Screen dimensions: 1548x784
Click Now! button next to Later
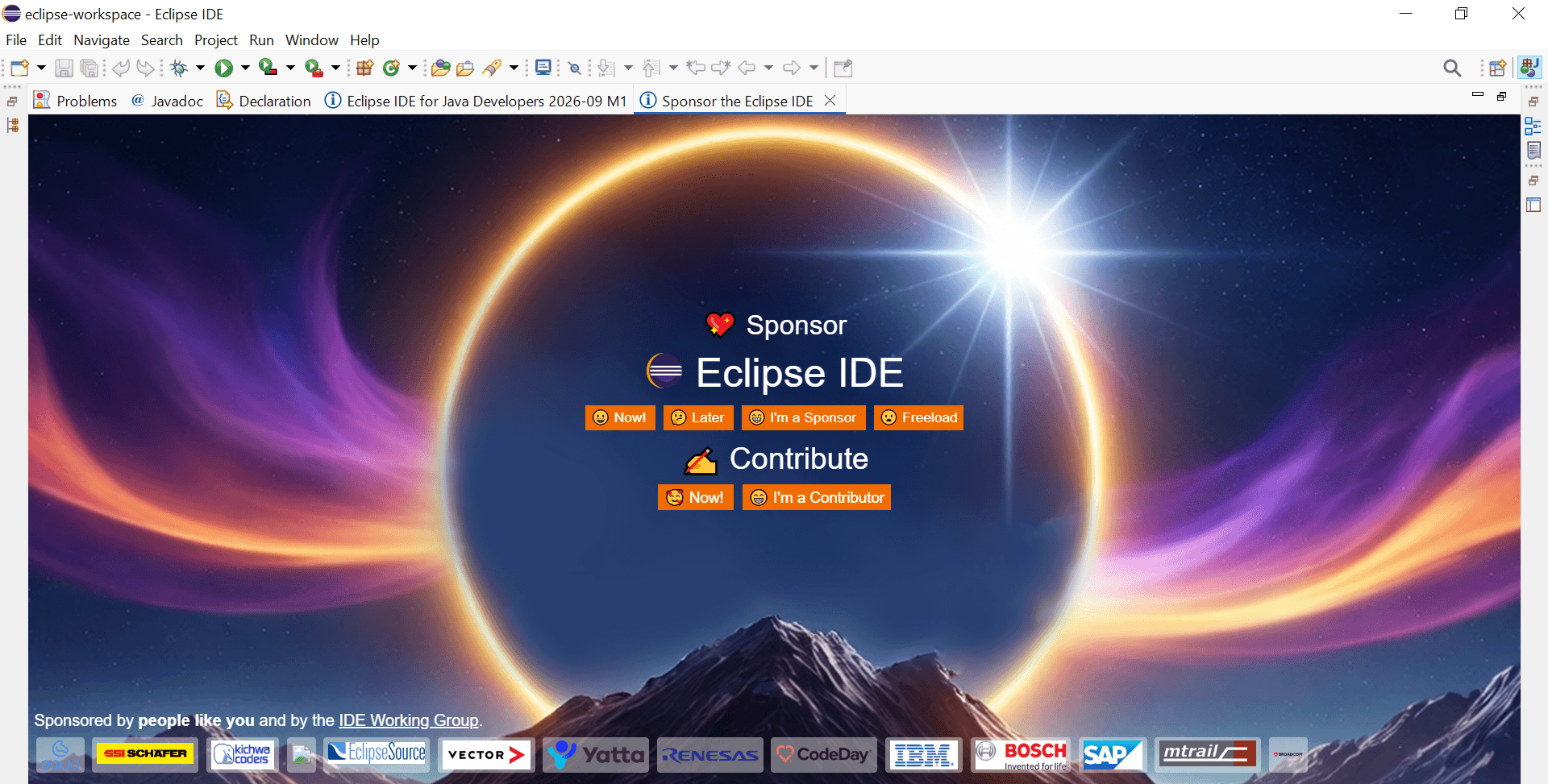(620, 417)
